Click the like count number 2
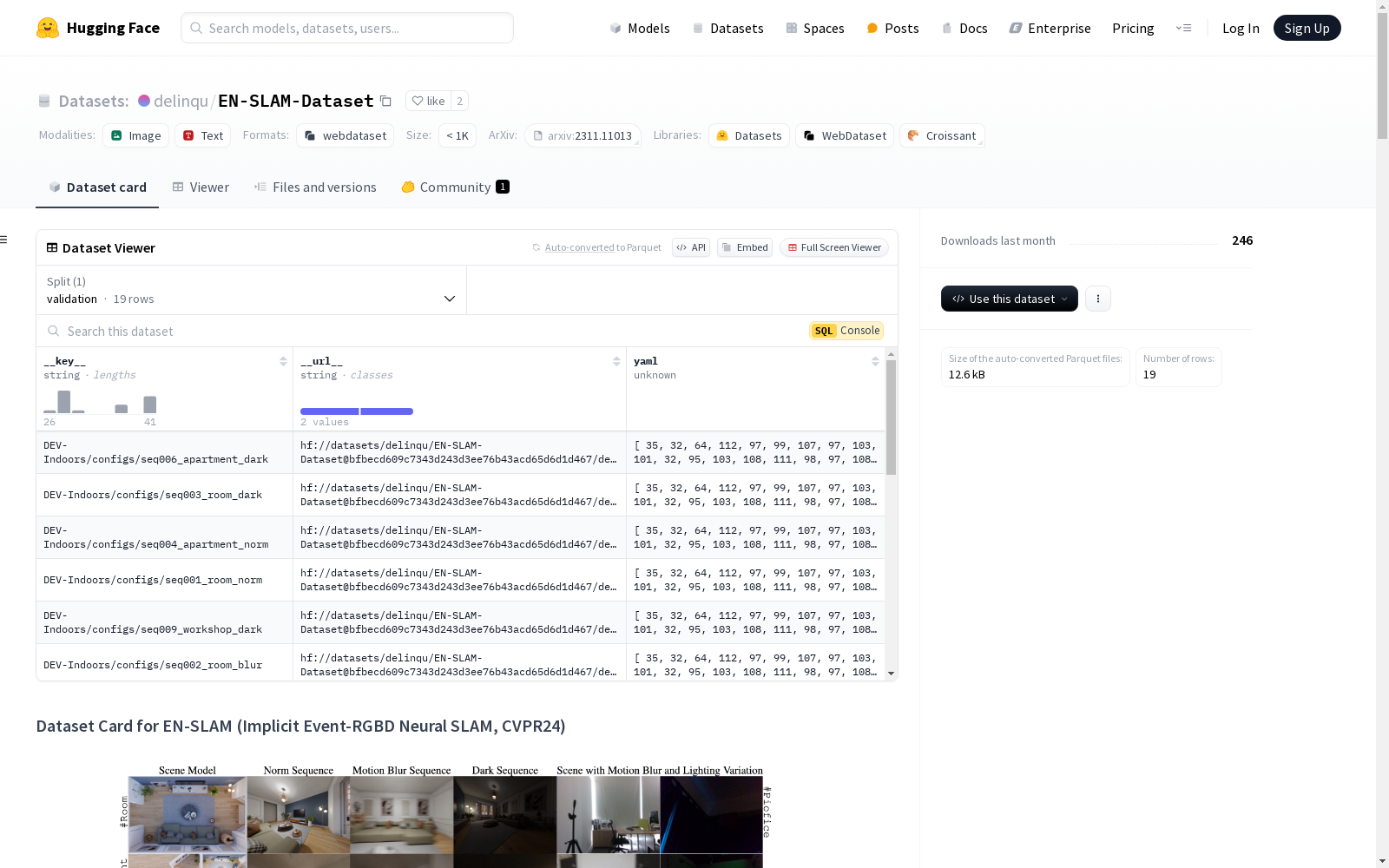The height and width of the screenshot is (868, 1389). pos(460,101)
